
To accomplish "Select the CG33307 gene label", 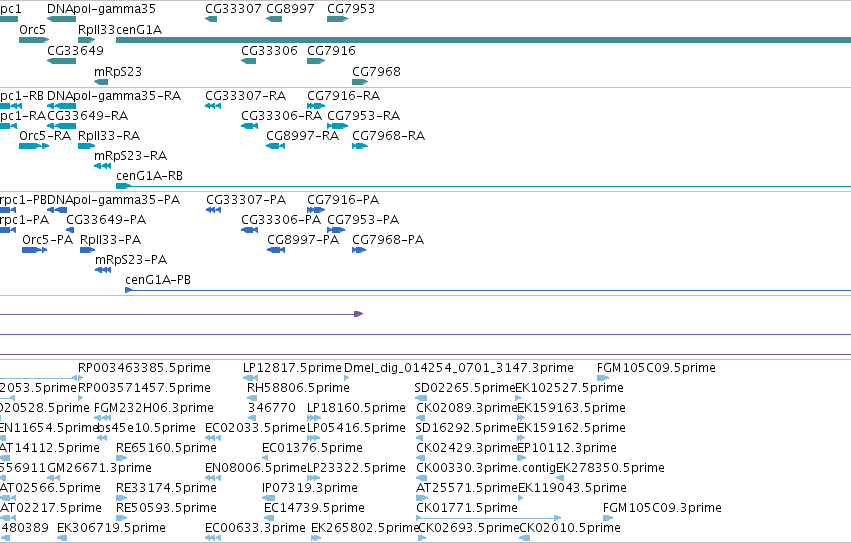I will (233, 9).
